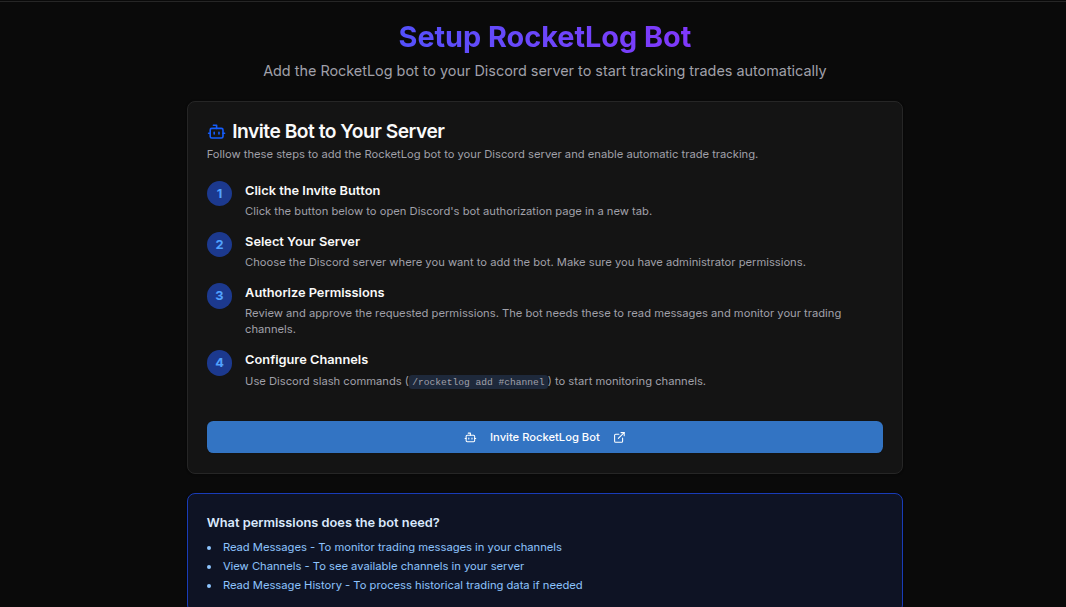The image size is (1066, 607).
Task: Click the robot icon beside "Invite Bot to Your Server"
Action: click(214, 130)
